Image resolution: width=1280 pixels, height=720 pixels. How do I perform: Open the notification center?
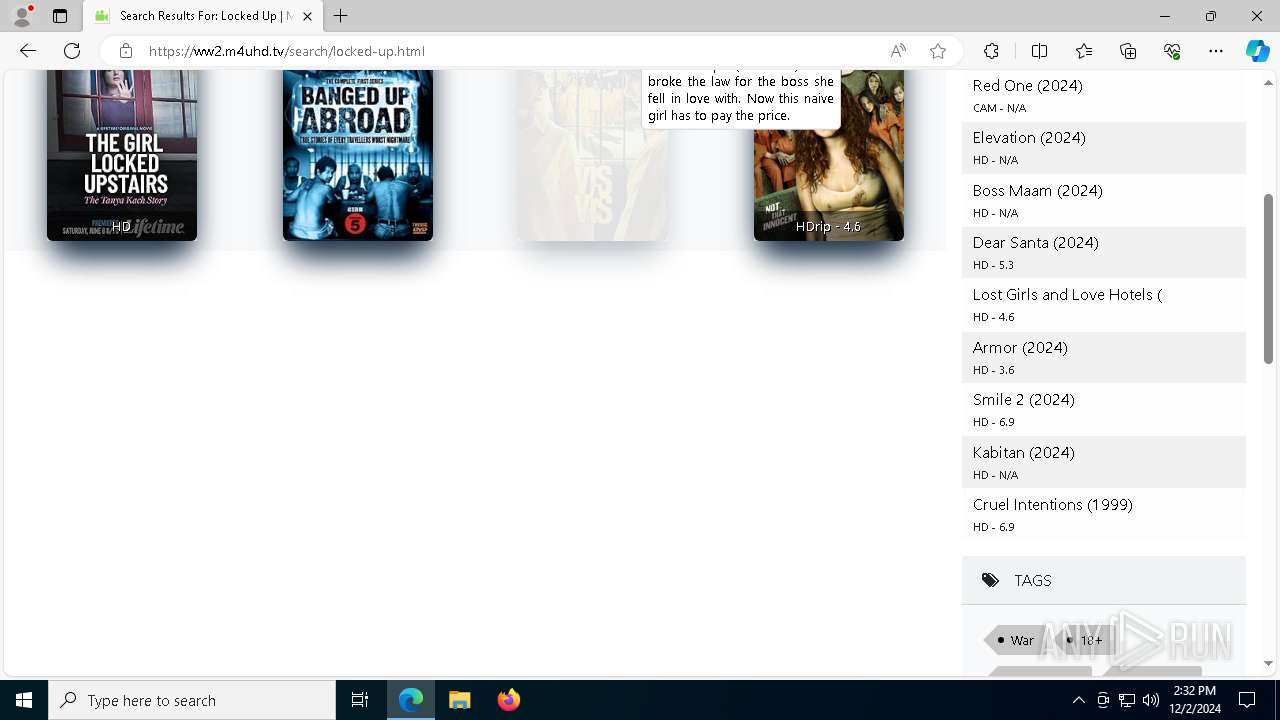click(1247, 700)
